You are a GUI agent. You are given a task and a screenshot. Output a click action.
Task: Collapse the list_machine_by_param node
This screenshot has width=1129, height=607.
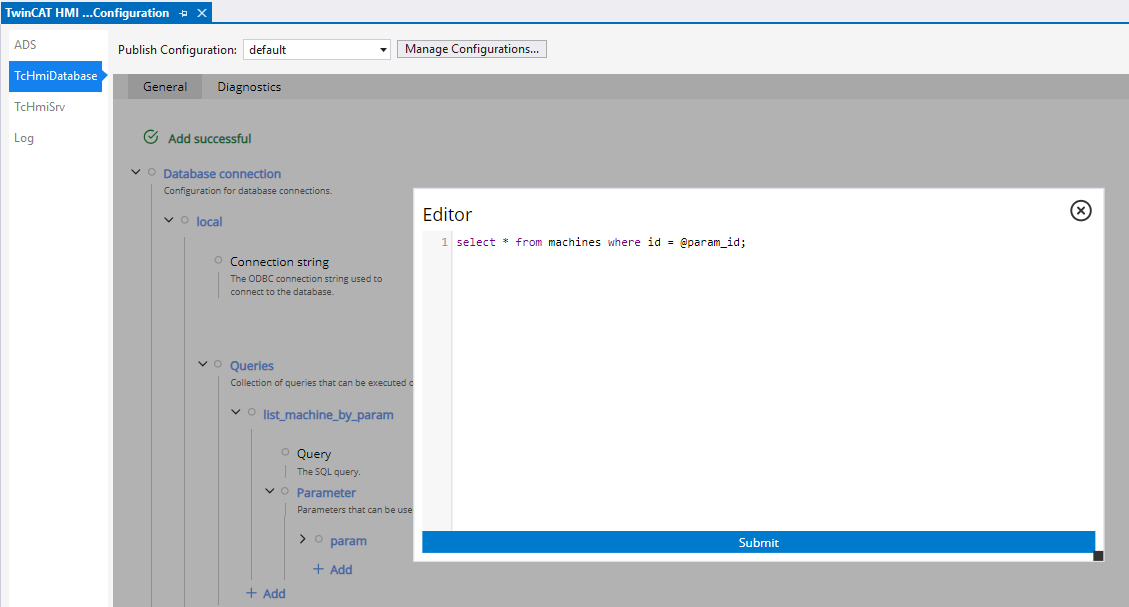click(x=236, y=412)
